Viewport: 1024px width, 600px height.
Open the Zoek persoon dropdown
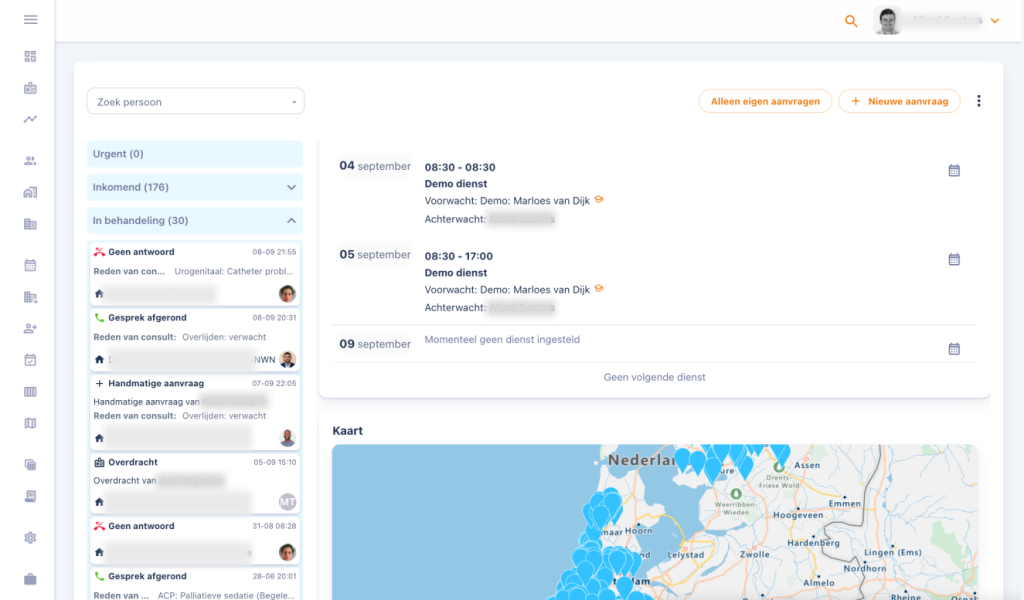coord(195,102)
